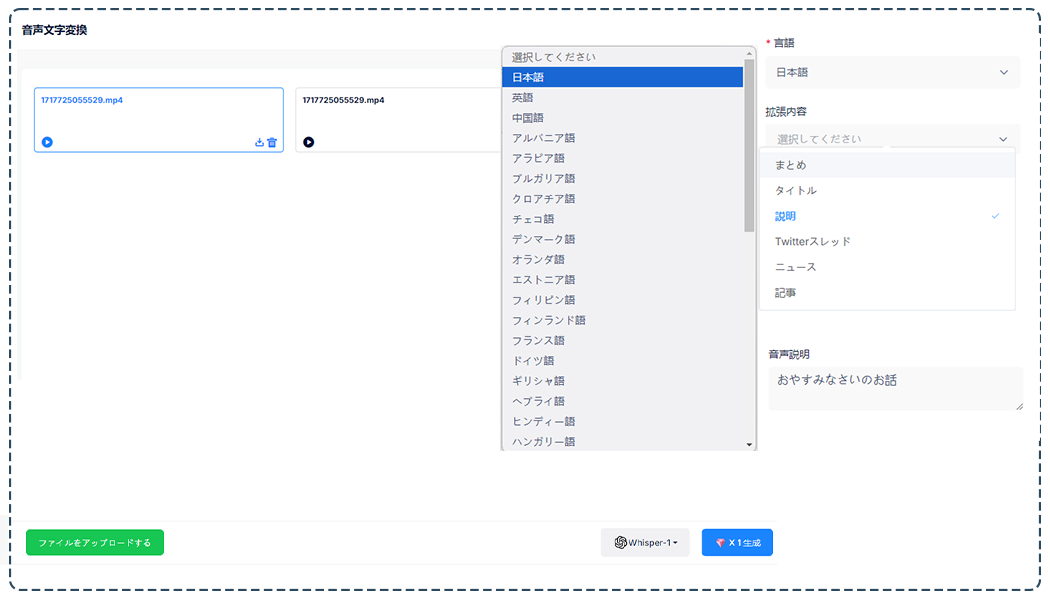Select the first 1717725055529.mp4 file name
This screenshot has height=600, width=1050.
point(82,100)
